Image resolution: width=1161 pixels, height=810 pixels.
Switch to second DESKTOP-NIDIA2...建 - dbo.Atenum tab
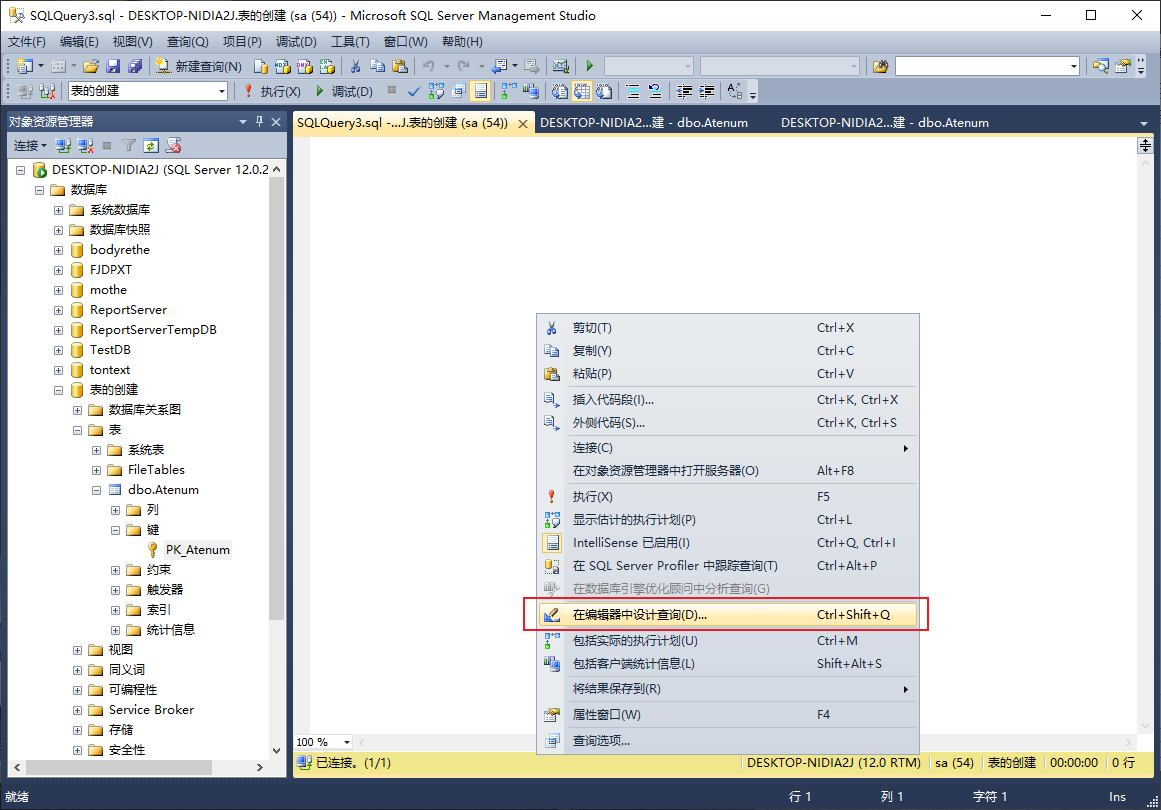885,123
